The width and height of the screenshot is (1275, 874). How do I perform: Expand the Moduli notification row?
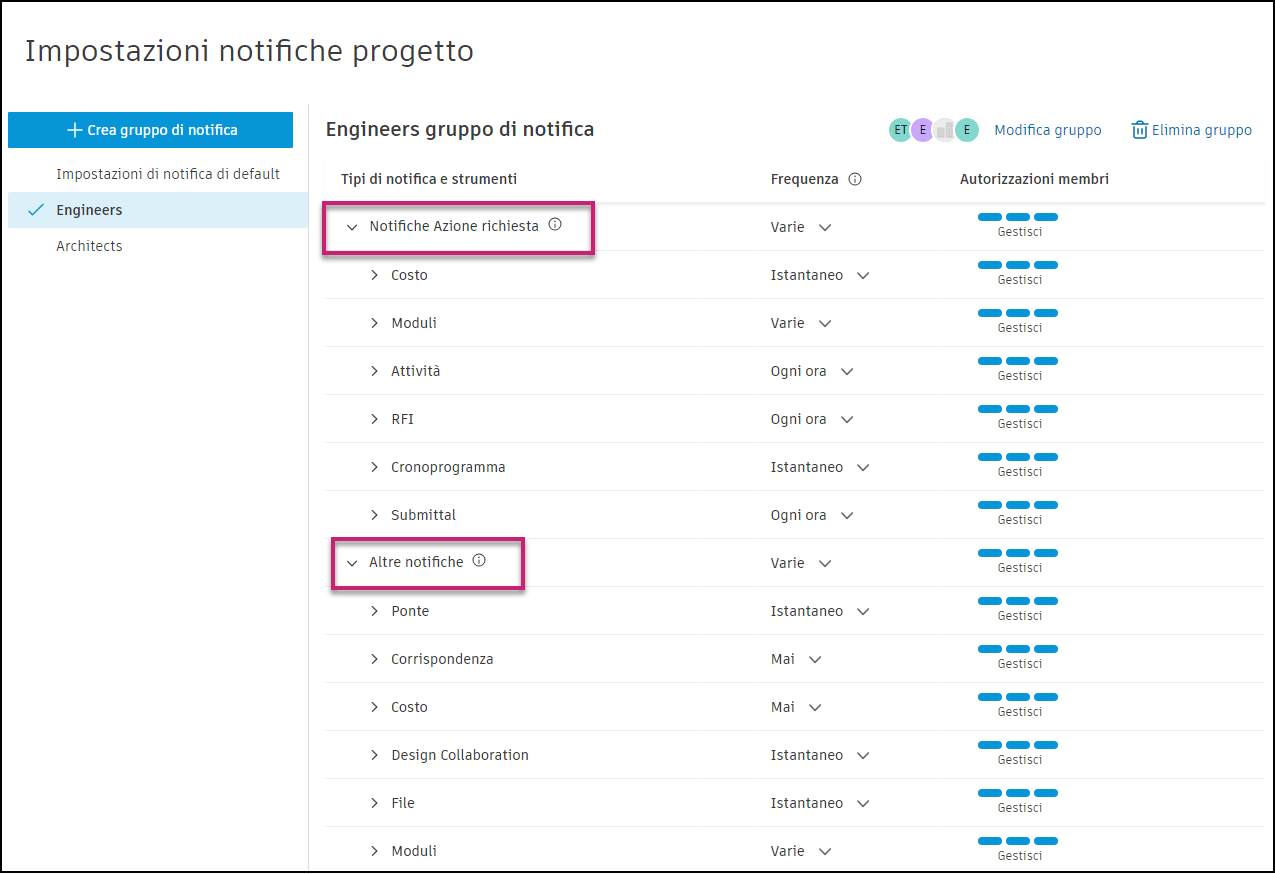[x=374, y=322]
